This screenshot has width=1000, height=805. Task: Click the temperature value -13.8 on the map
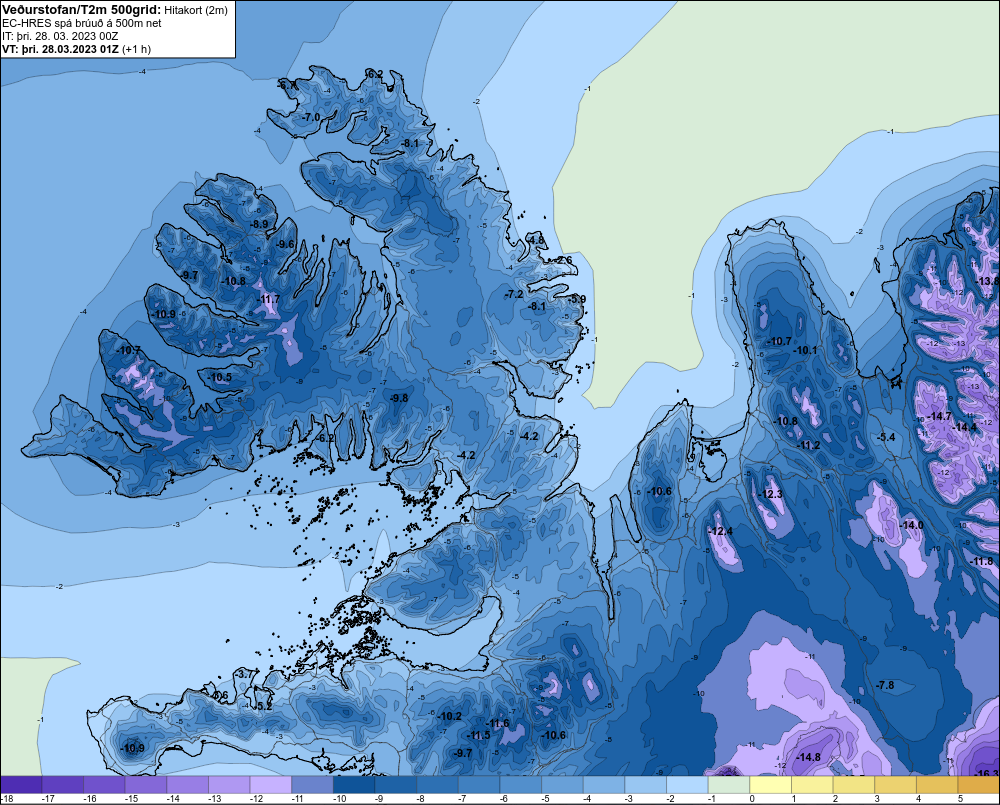(x=987, y=281)
